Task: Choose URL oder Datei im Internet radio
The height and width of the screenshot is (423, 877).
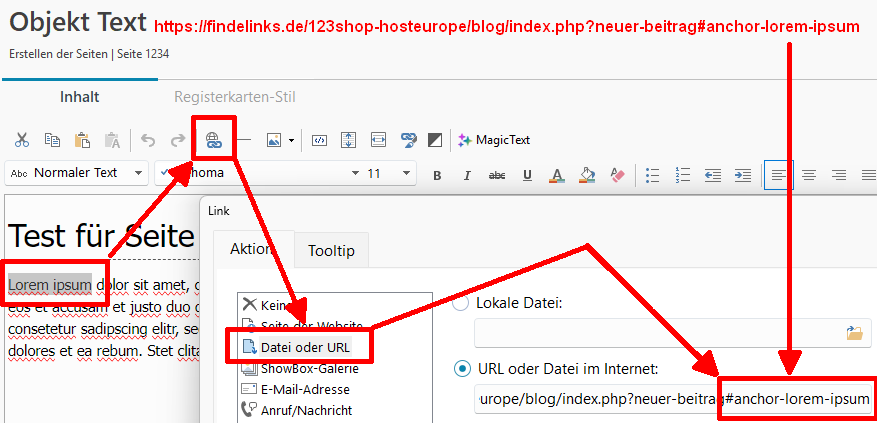Action: point(461,369)
